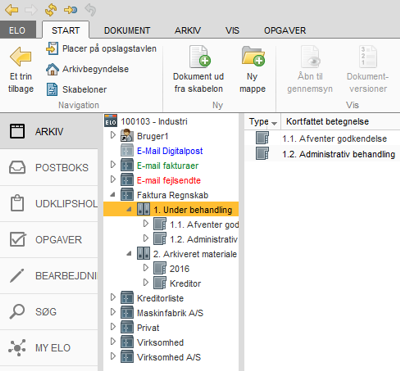
Task: Click the Arkivbegyndelse home button
Action: (87, 69)
